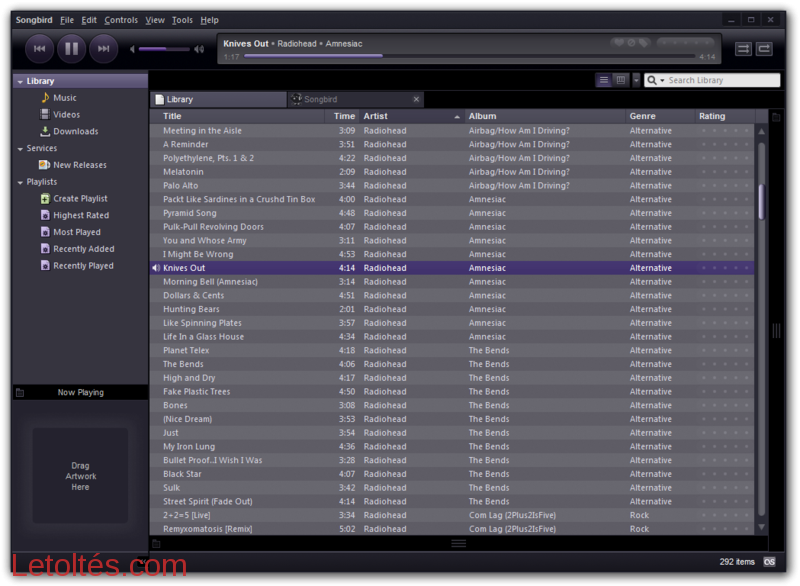Switch to the Library tab
This screenshot has height=586, width=800.
tap(218, 99)
